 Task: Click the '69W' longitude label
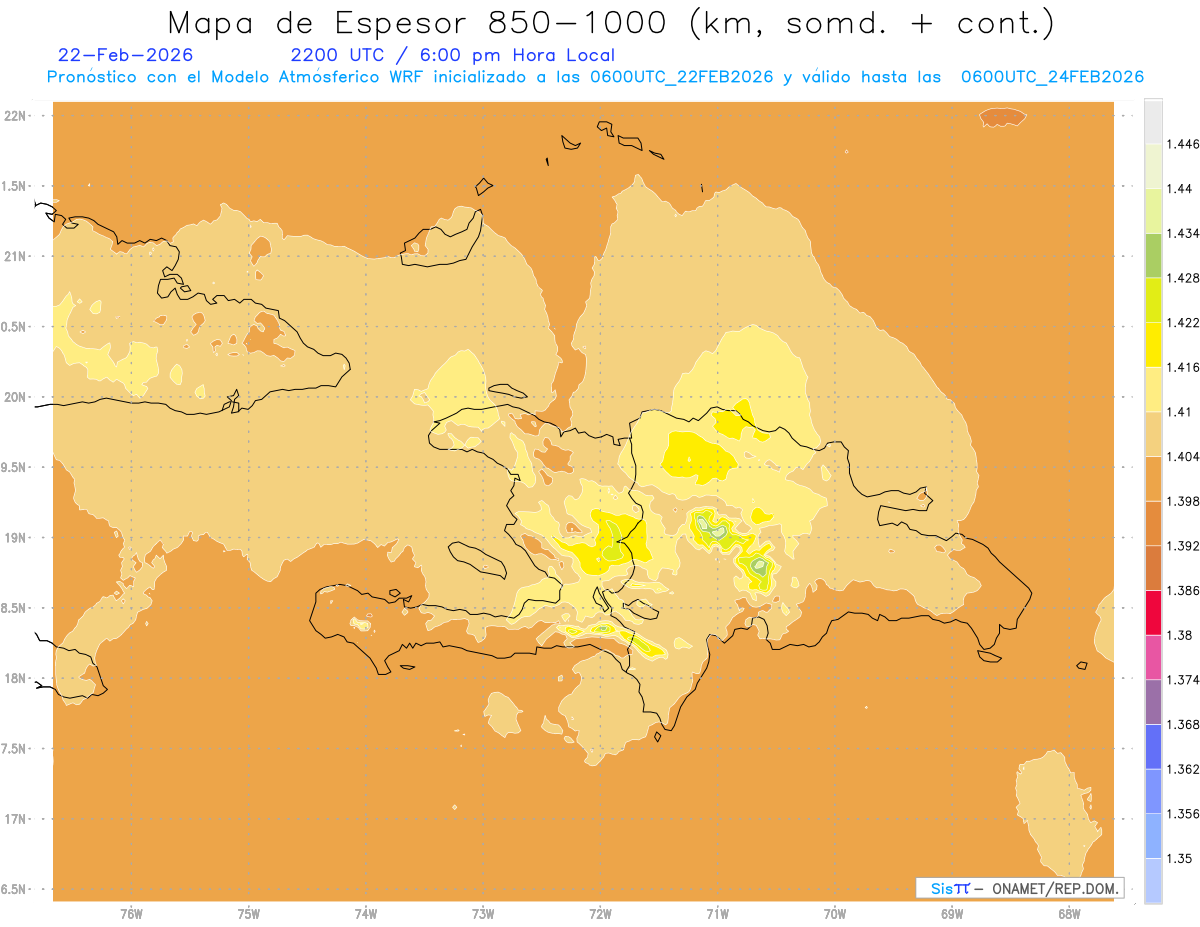(x=952, y=914)
